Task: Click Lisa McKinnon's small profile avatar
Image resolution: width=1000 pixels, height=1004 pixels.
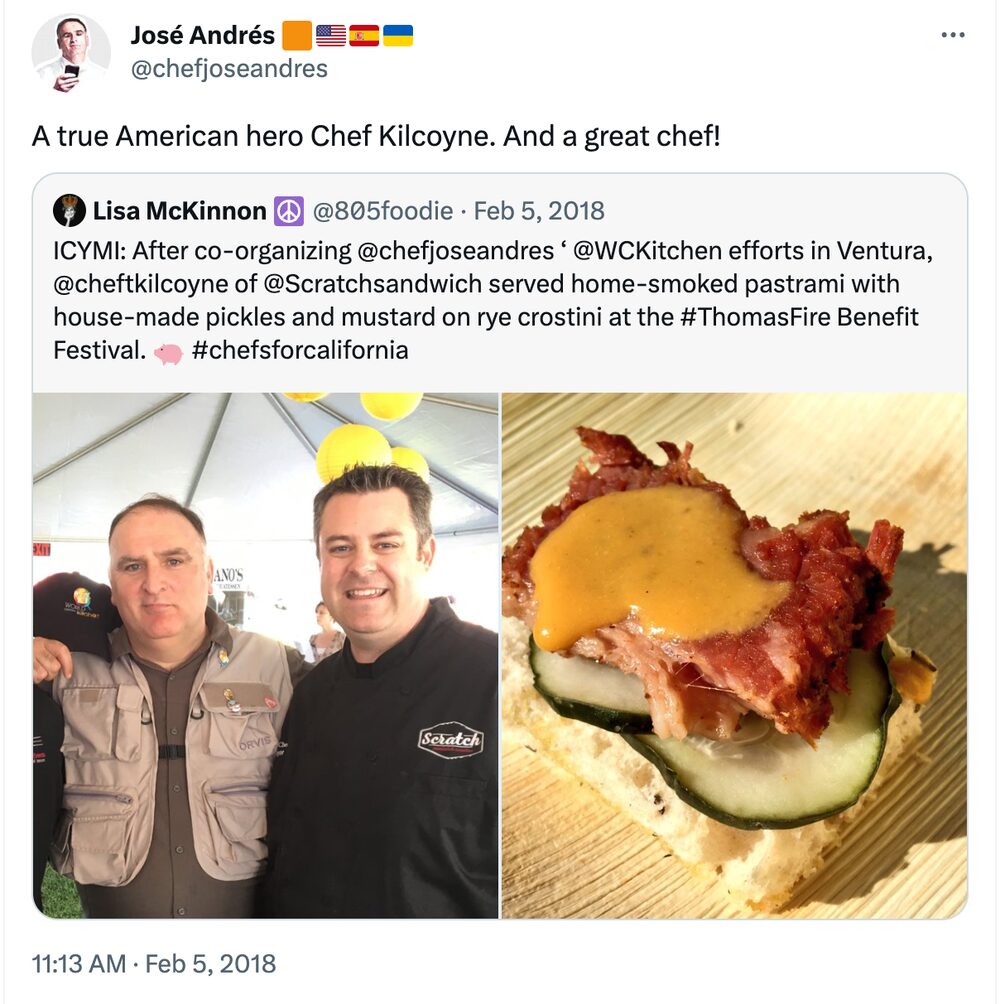Action: (69, 211)
